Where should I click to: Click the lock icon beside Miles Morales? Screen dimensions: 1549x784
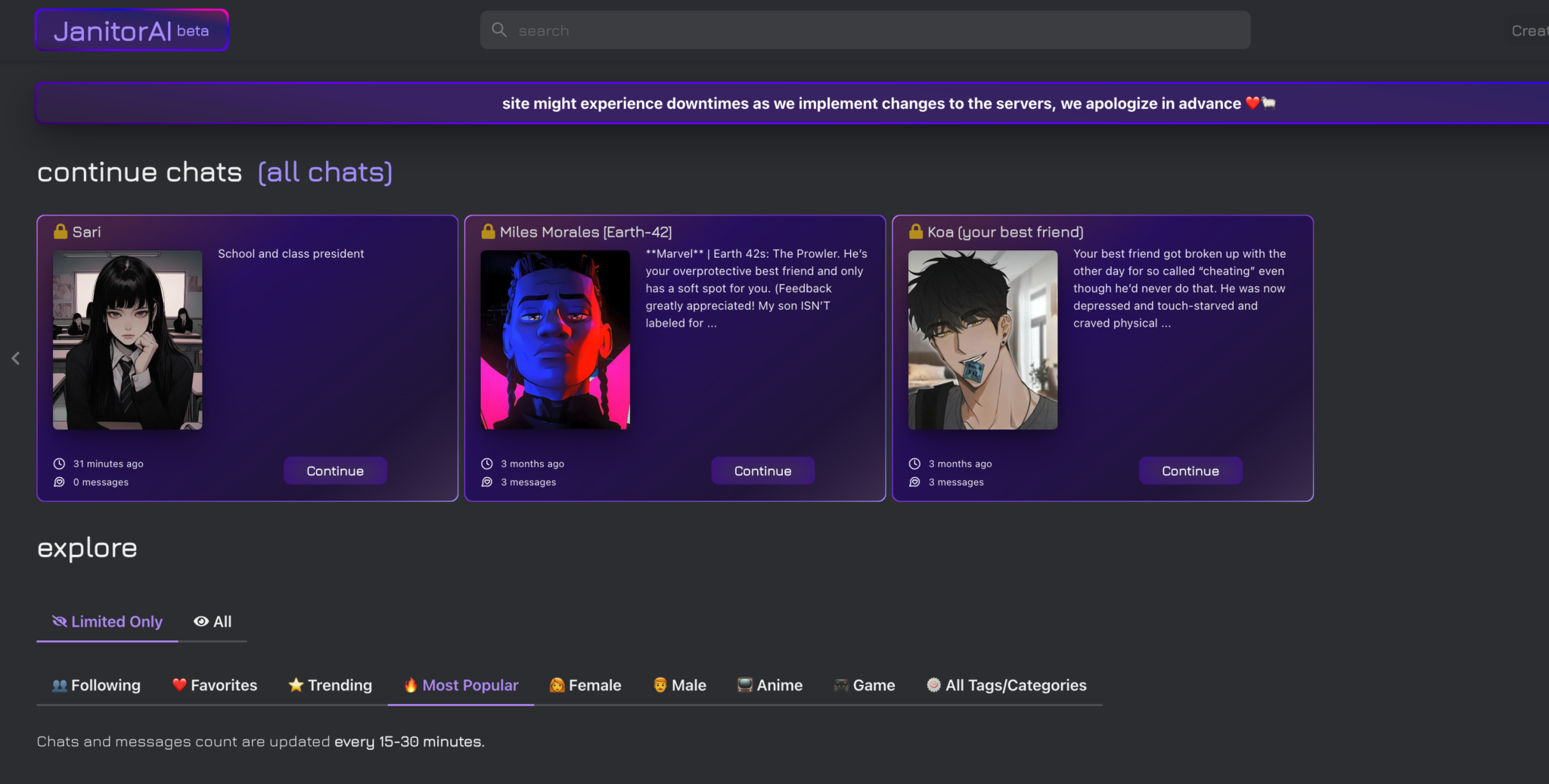(489, 232)
